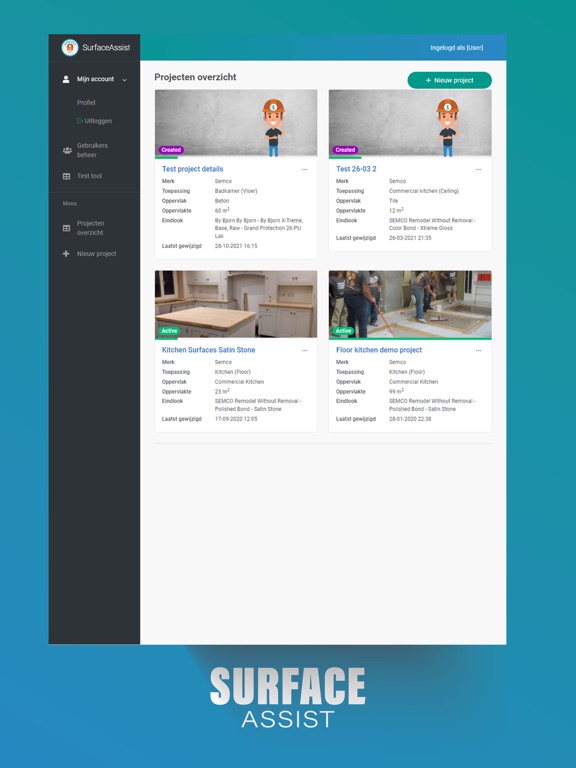Click the value Badkamer (Vloer)
This screenshot has height=768, width=576.
[236, 191]
